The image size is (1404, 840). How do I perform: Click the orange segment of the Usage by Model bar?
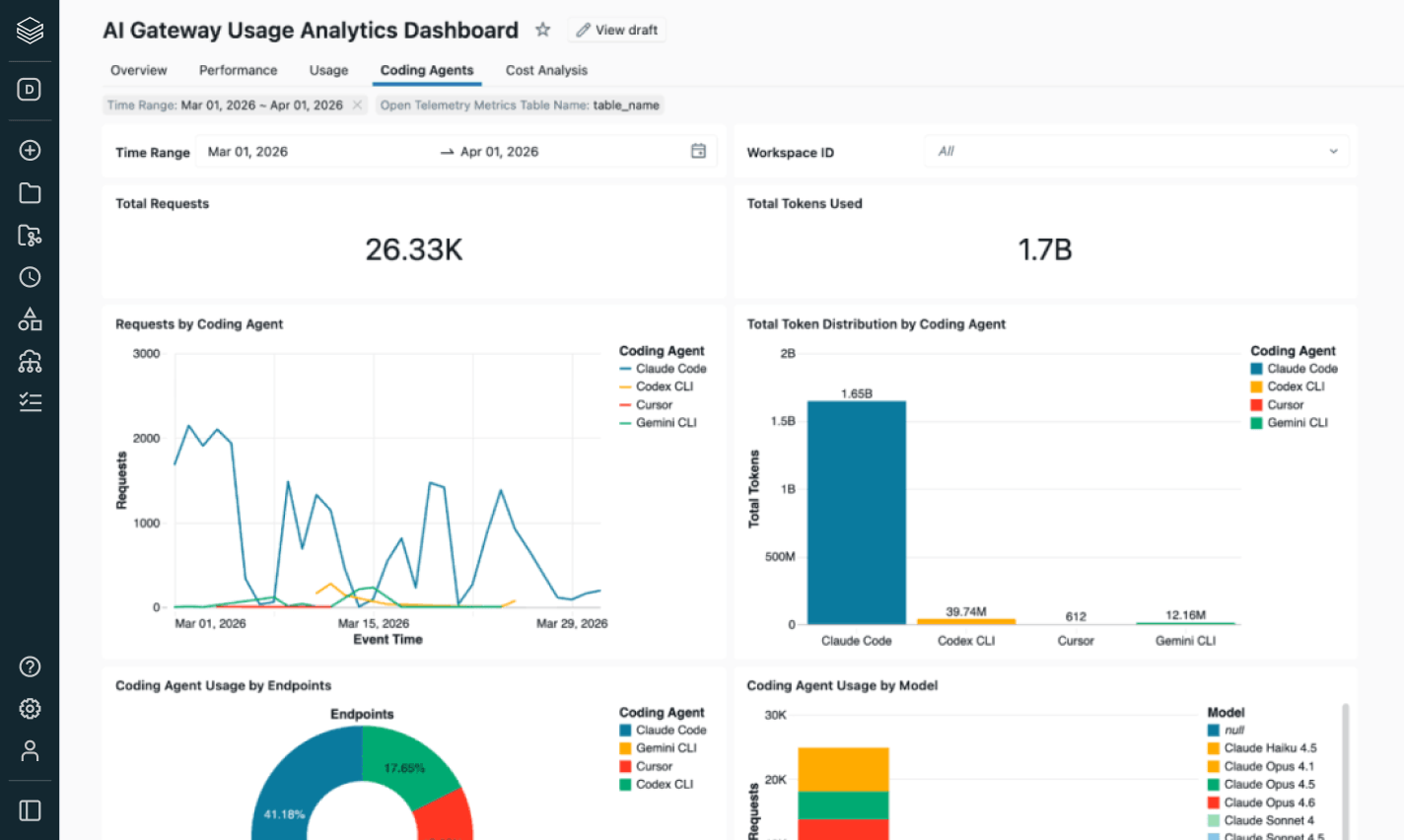click(843, 769)
